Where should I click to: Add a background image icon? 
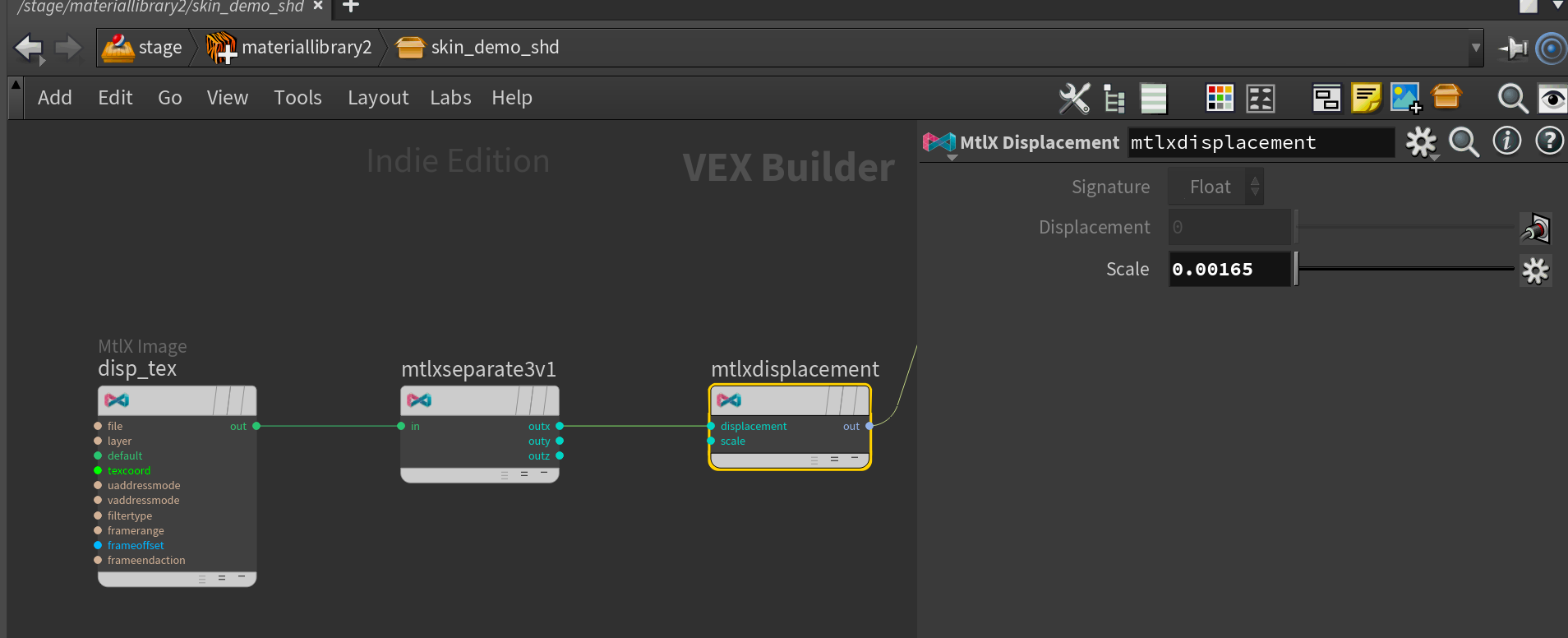1405,98
